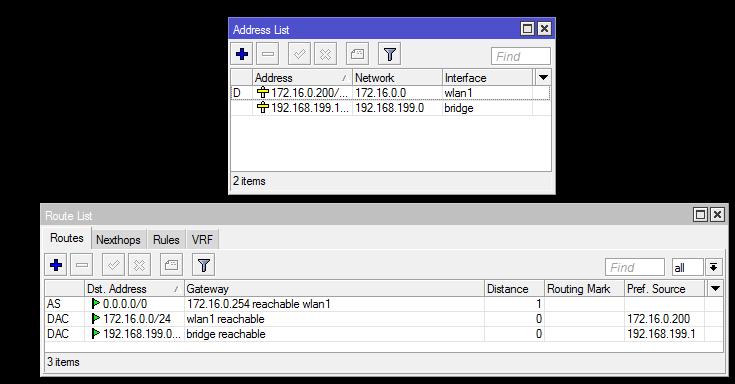
Task: Click the Find field in Address List
Action: pos(521,56)
